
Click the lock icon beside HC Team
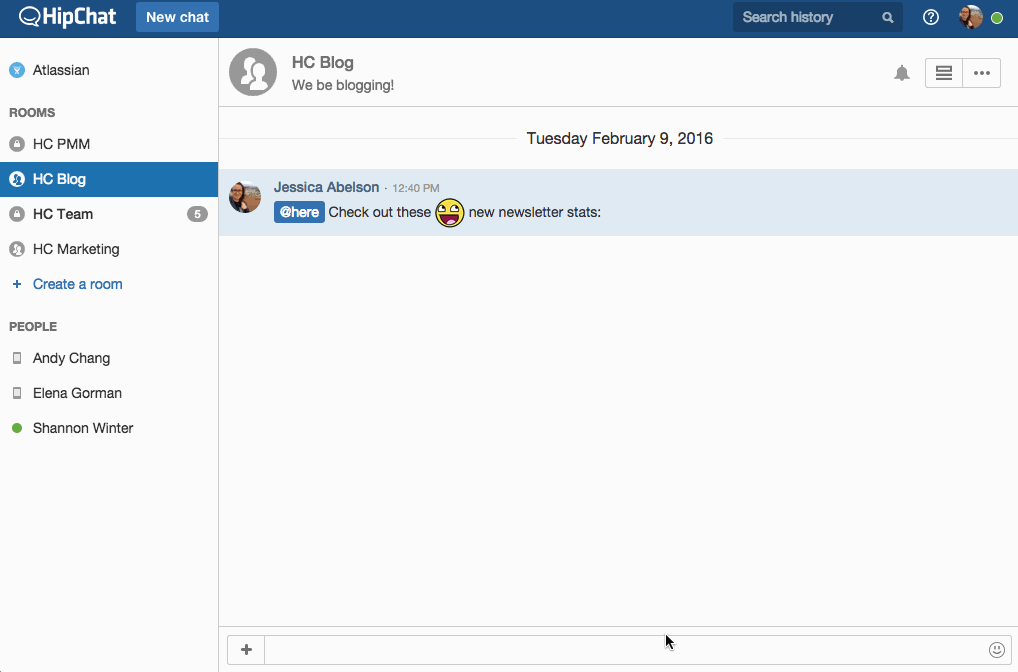coord(17,214)
